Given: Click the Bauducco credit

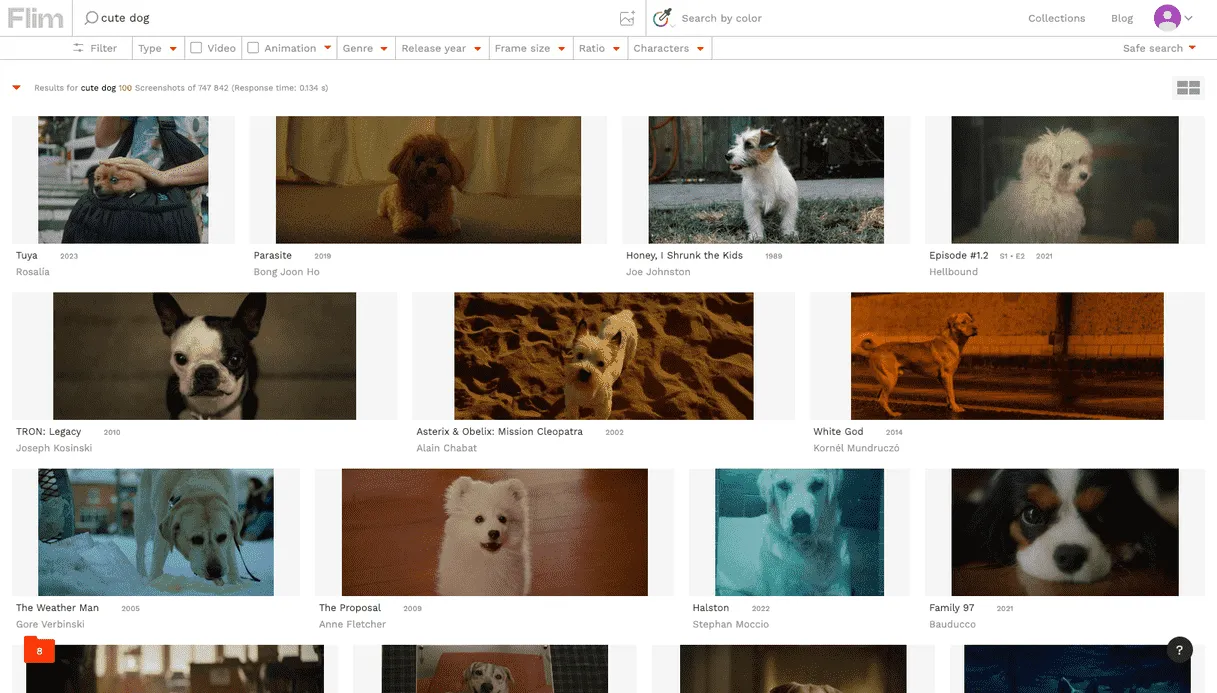Looking at the screenshot, I should pyautogui.click(x=952, y=624).
